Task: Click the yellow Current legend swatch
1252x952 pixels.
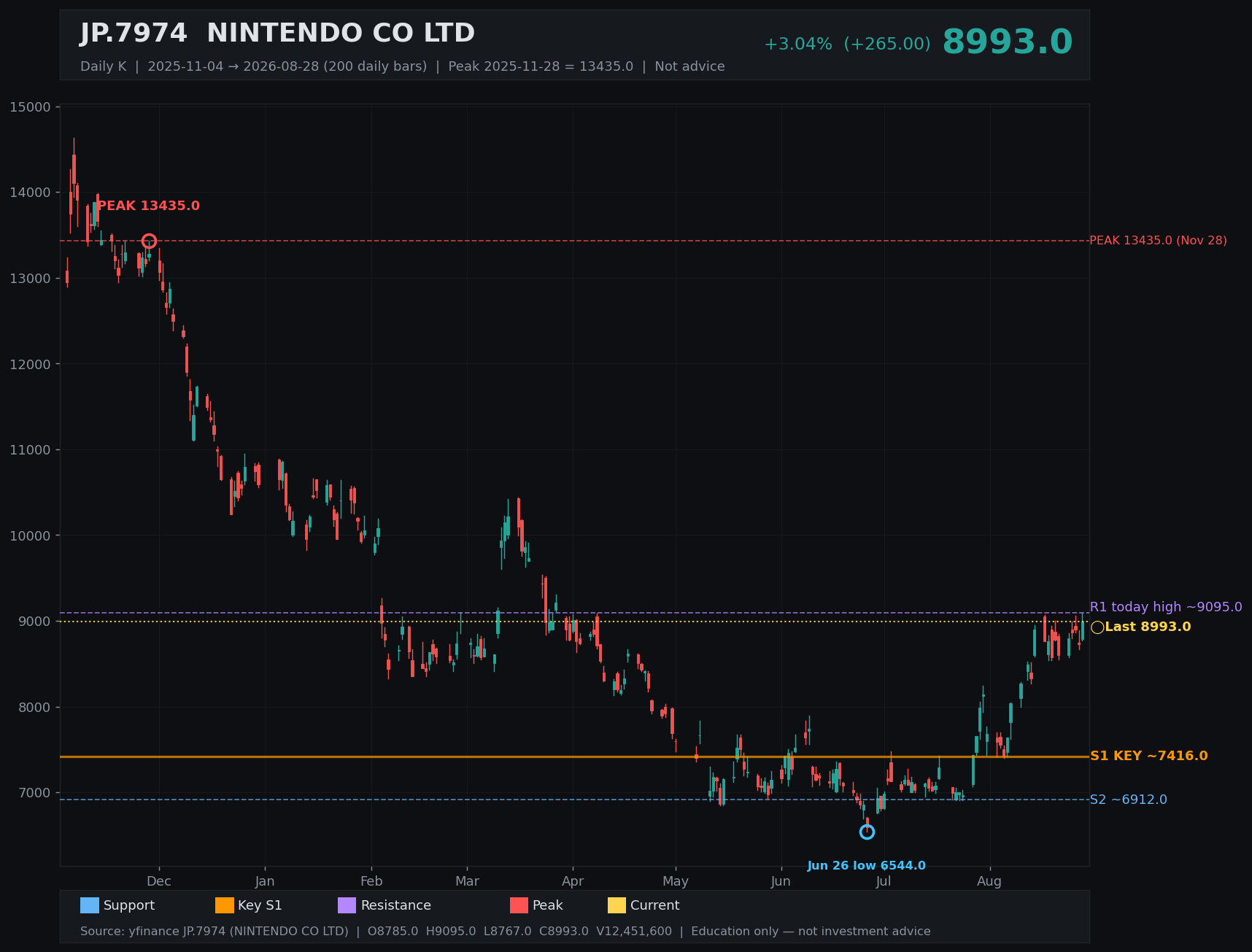Action: 617,905
